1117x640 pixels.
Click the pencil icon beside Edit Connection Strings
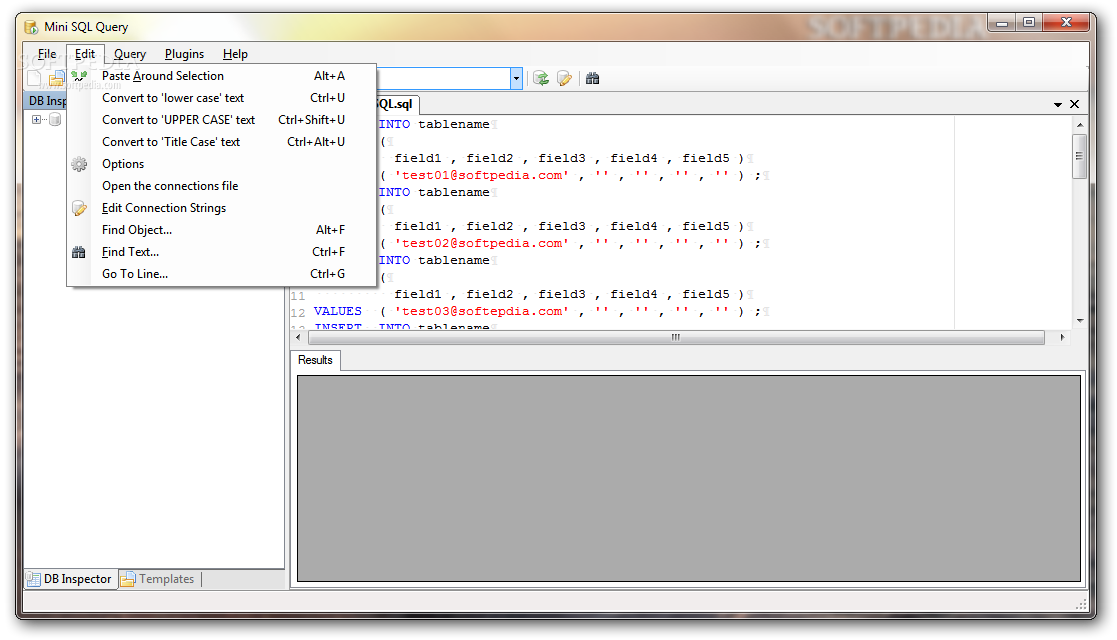pos(79,208)
